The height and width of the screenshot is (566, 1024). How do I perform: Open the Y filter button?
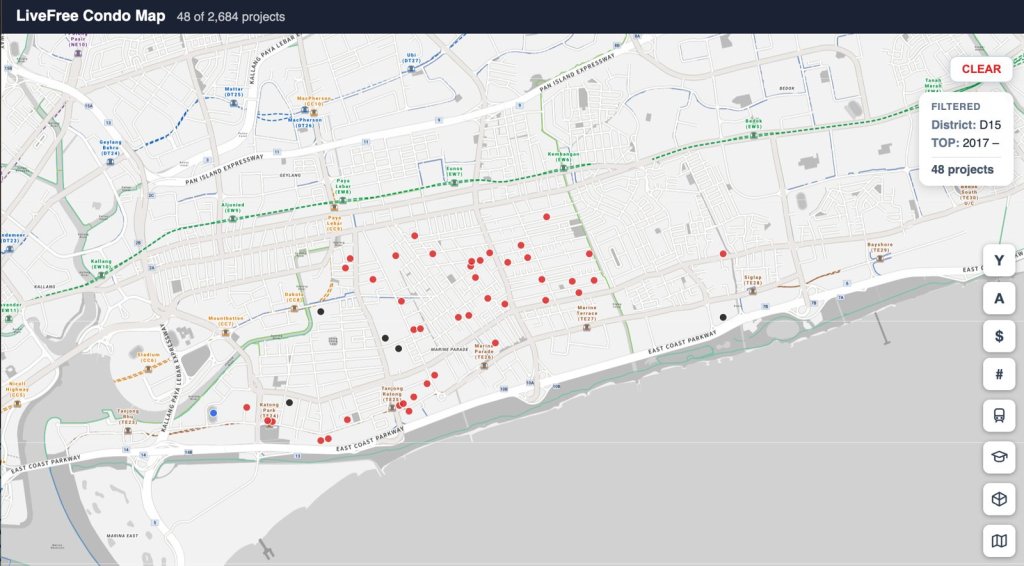tap(999, 260)
